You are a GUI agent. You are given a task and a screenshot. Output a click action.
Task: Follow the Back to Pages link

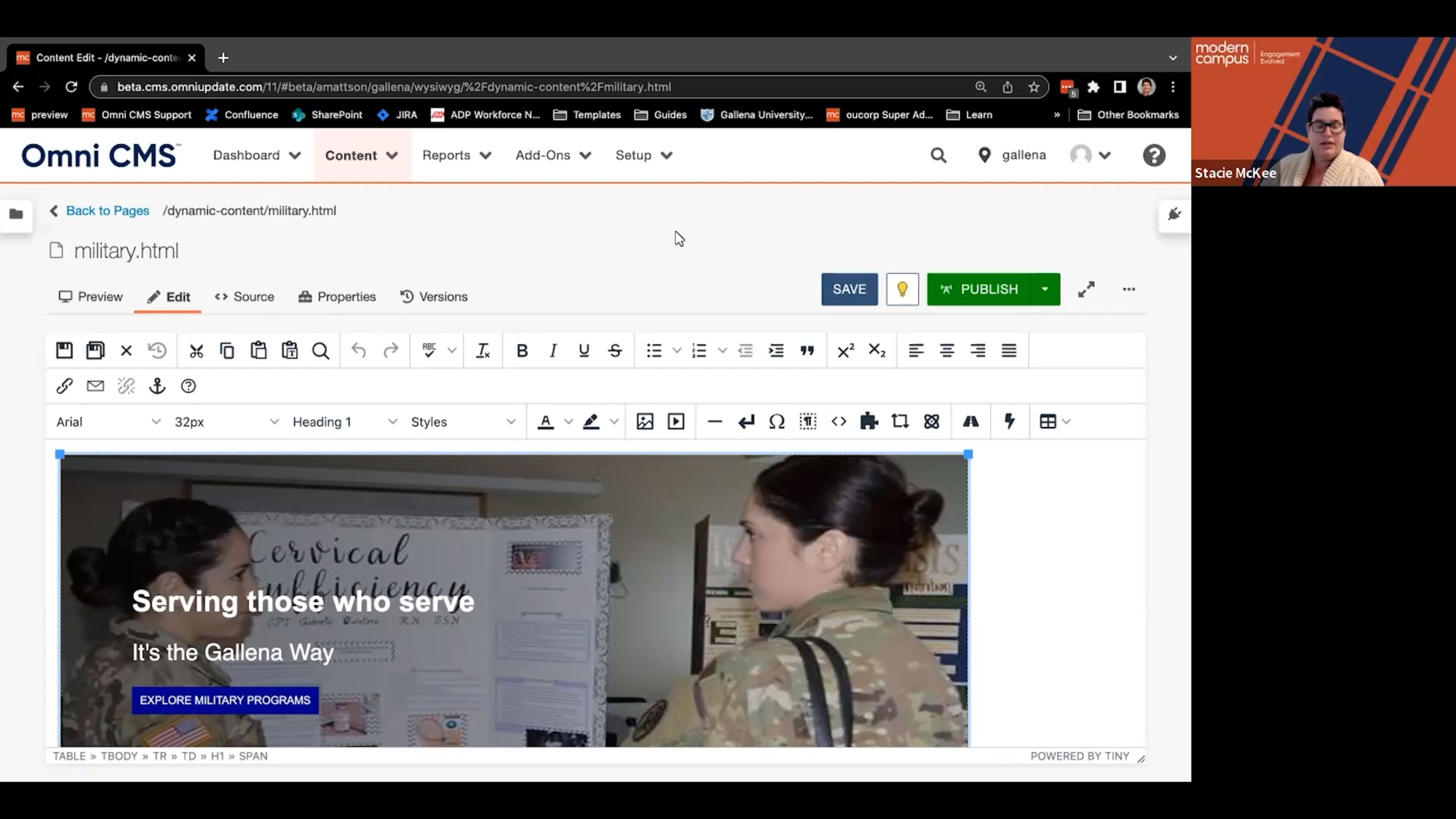tap(107, 210)
